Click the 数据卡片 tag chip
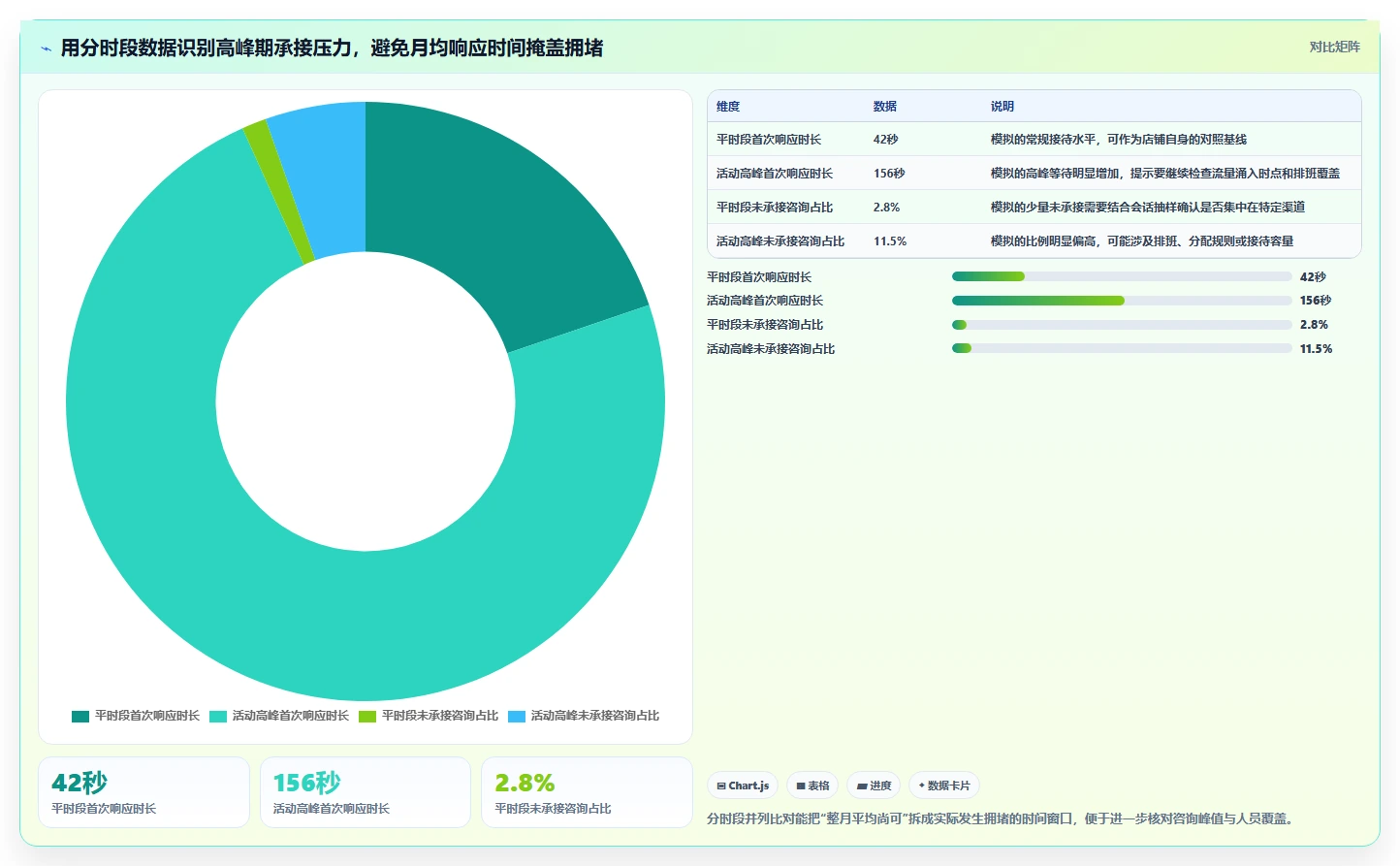Viewport: 1400px width, 866px height. [944, 786]
